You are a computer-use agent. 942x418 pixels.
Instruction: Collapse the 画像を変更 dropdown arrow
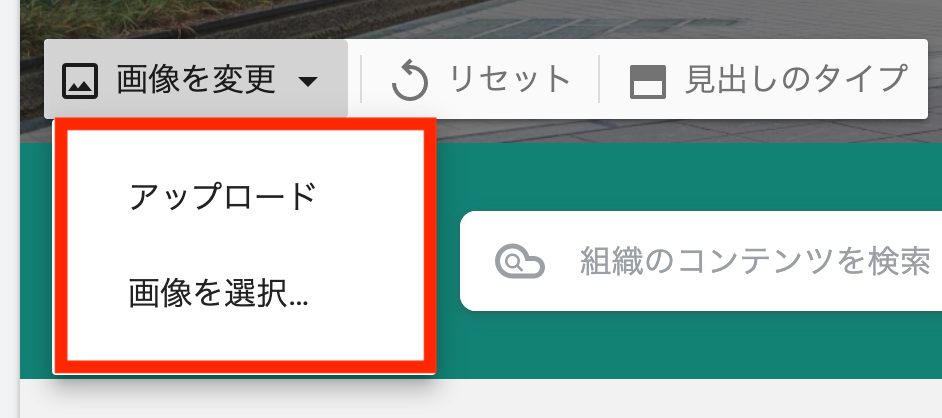(308, 81)
